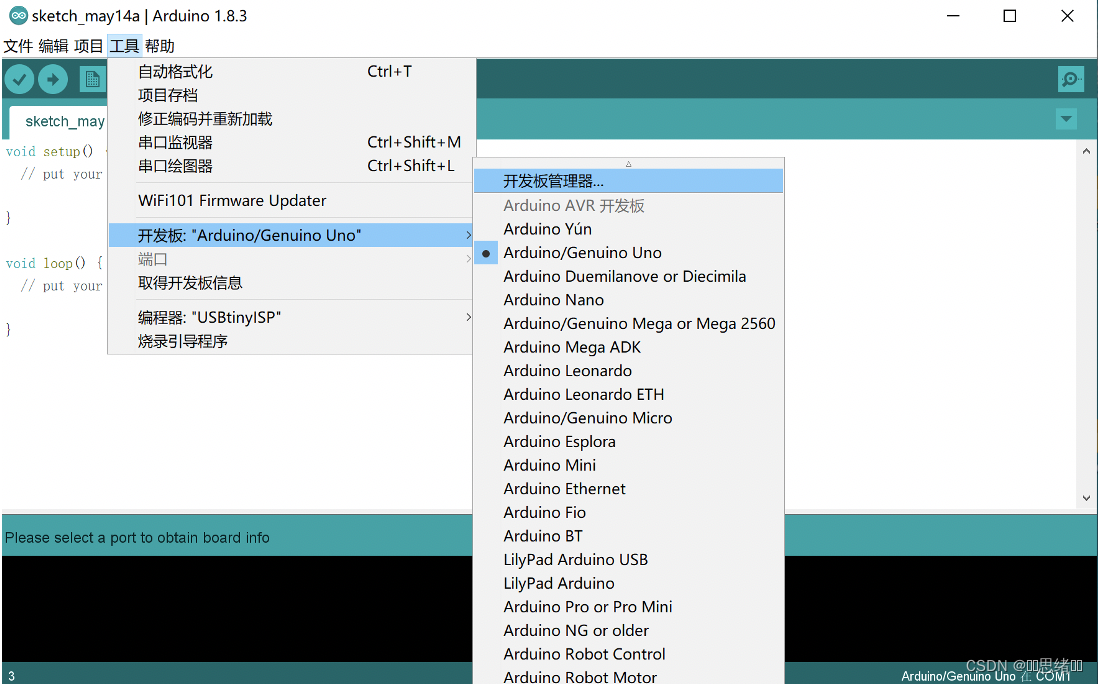The image size is (1098, 684).
Task: Click the 工具 menu in the menu bar
Action: (x=125, y=46)
